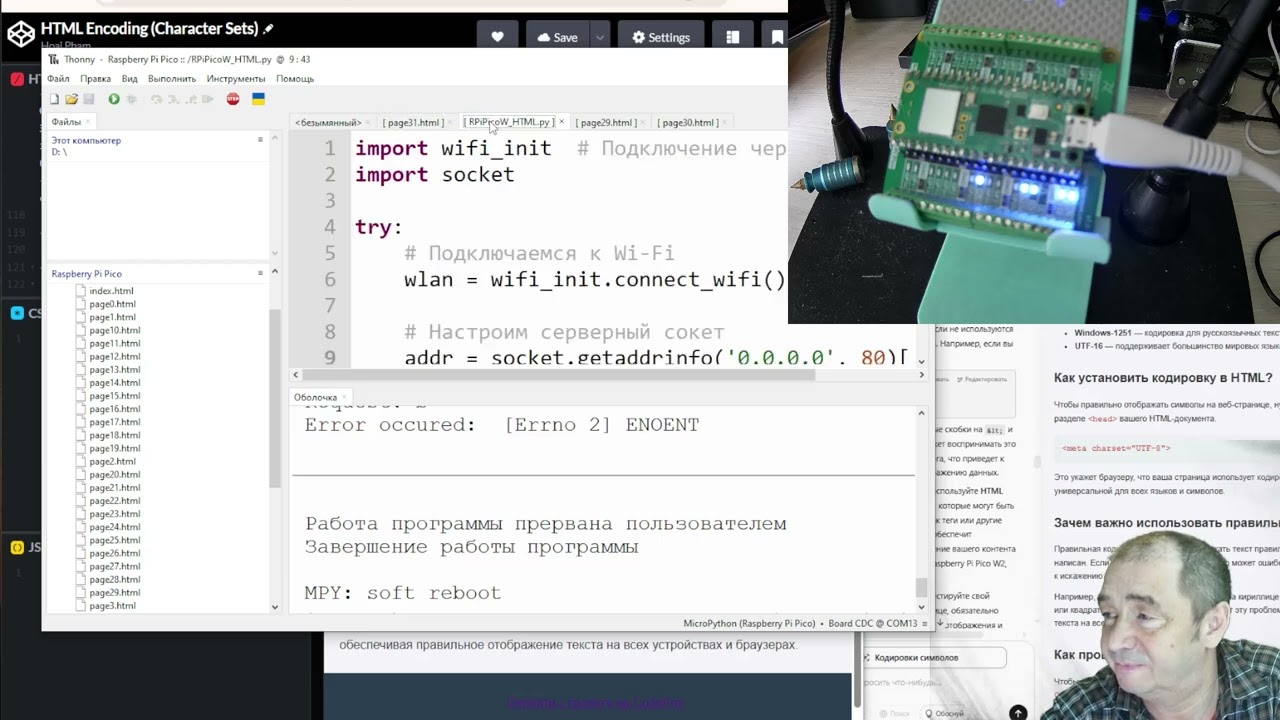
Task: Switch to the page30.html tab
Action: tap(688, 122)
